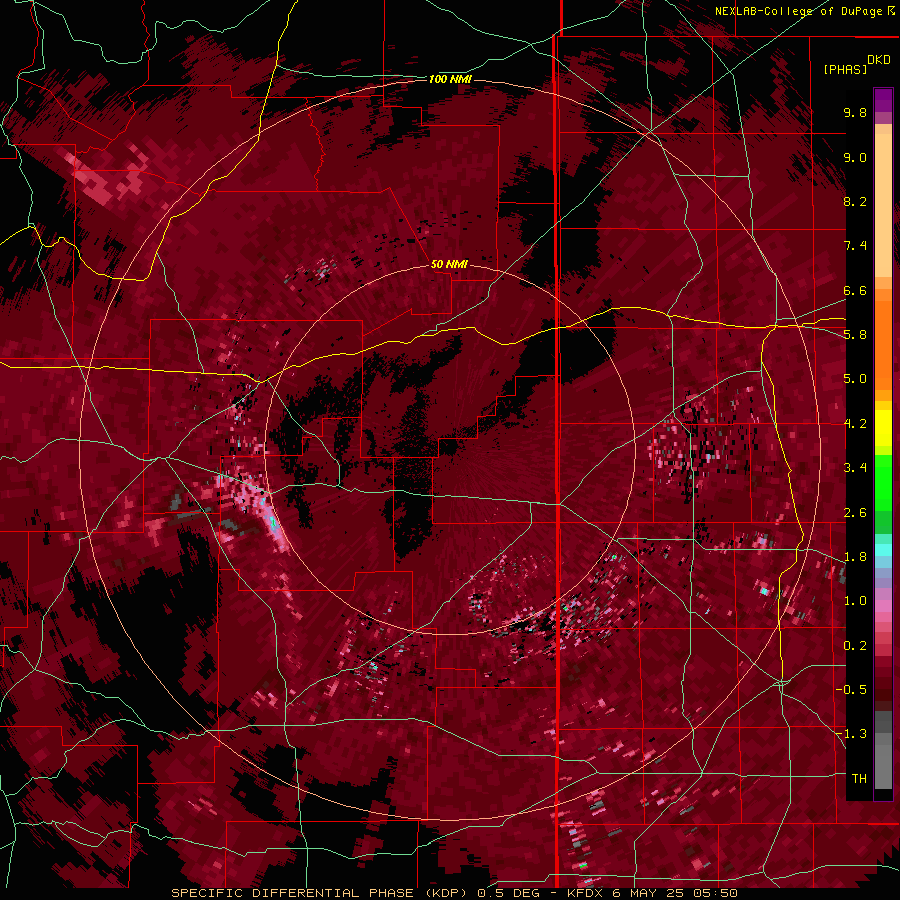The image size is (900, 900).
Task: Click the DKD legend label
Action: 879,60
